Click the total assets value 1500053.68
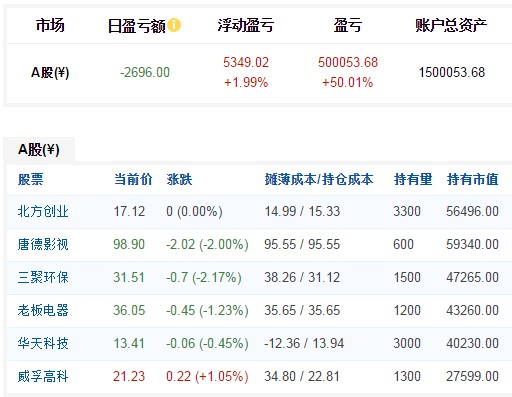The width and height of the screenshot is (512, 397). click(x=452, y=72)
